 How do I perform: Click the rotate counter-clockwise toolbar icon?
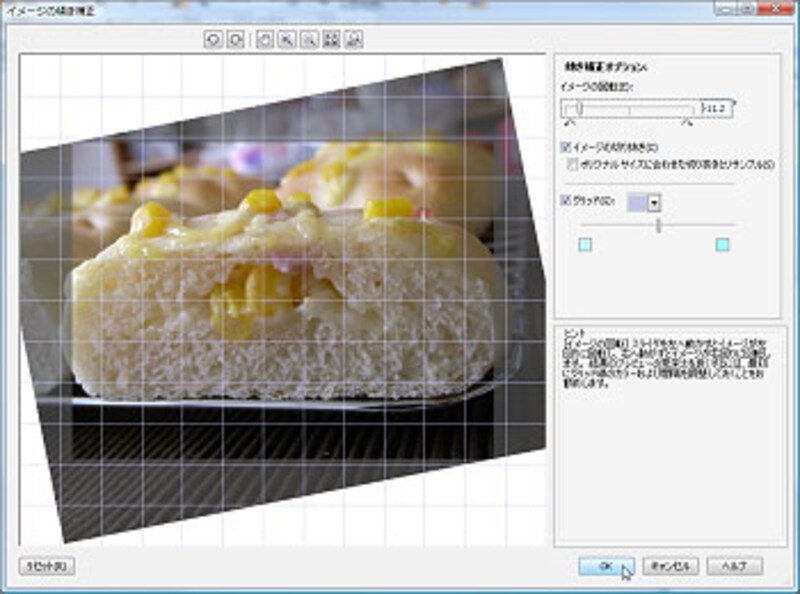click(212, 39)
